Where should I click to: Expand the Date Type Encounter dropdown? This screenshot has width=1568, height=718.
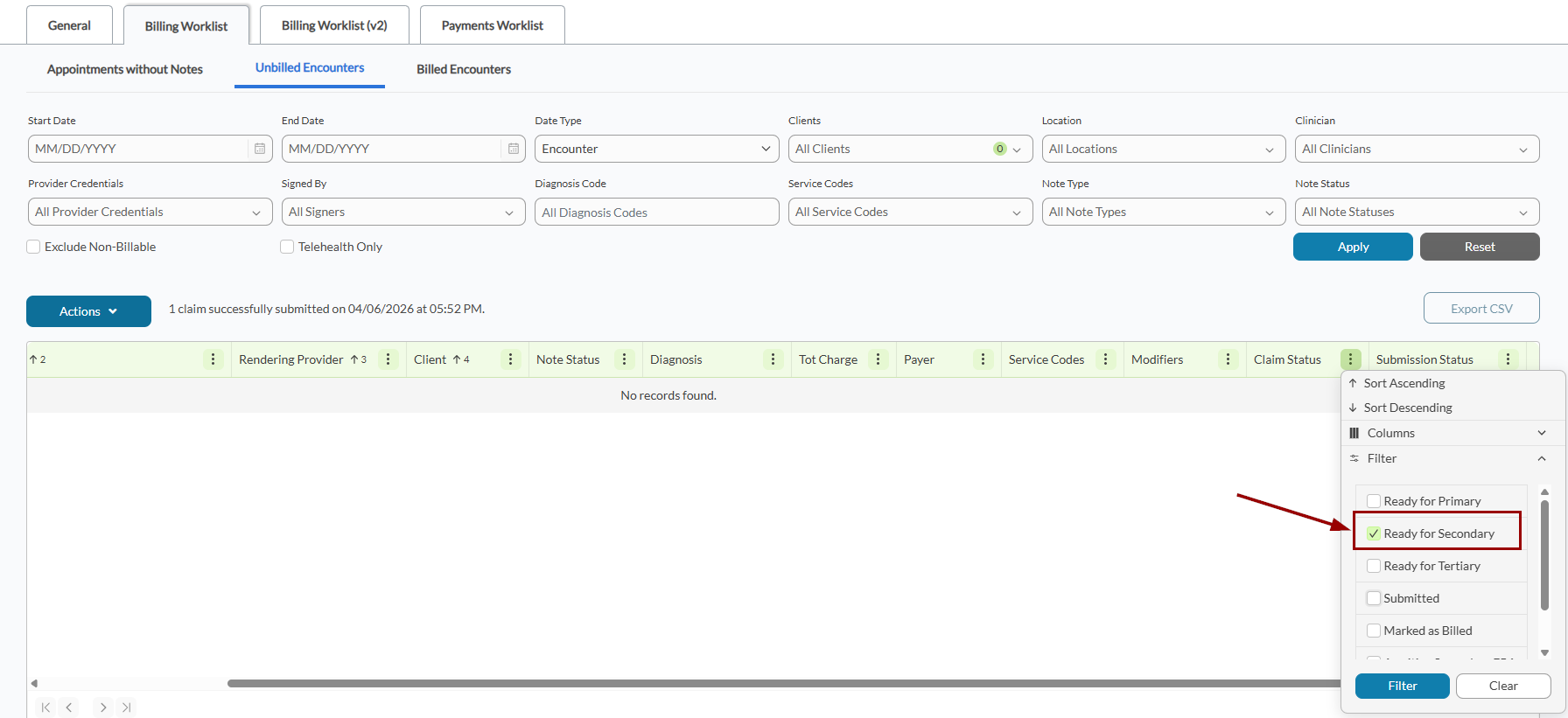(656, 149)
